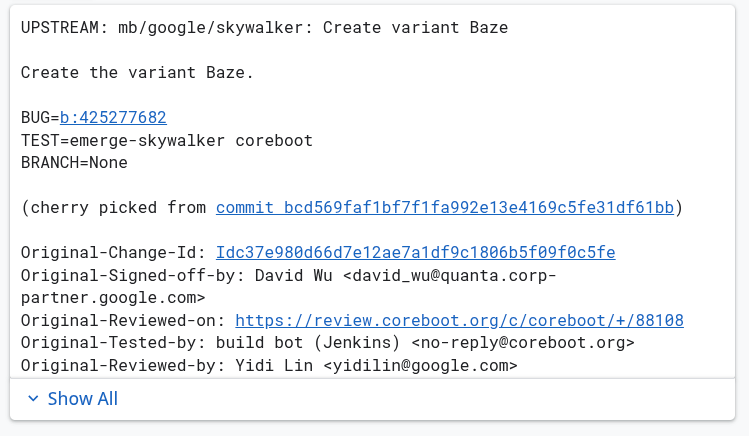Open the review.coreboot.org change 88108 URL

coord(460,320)
